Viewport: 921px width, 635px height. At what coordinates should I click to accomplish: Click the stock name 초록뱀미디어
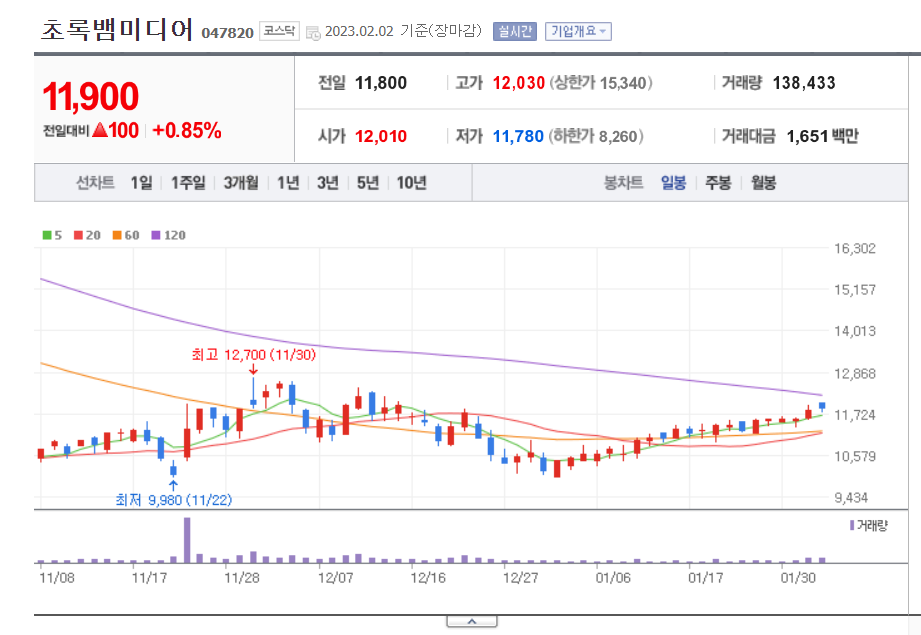[117, 29]
